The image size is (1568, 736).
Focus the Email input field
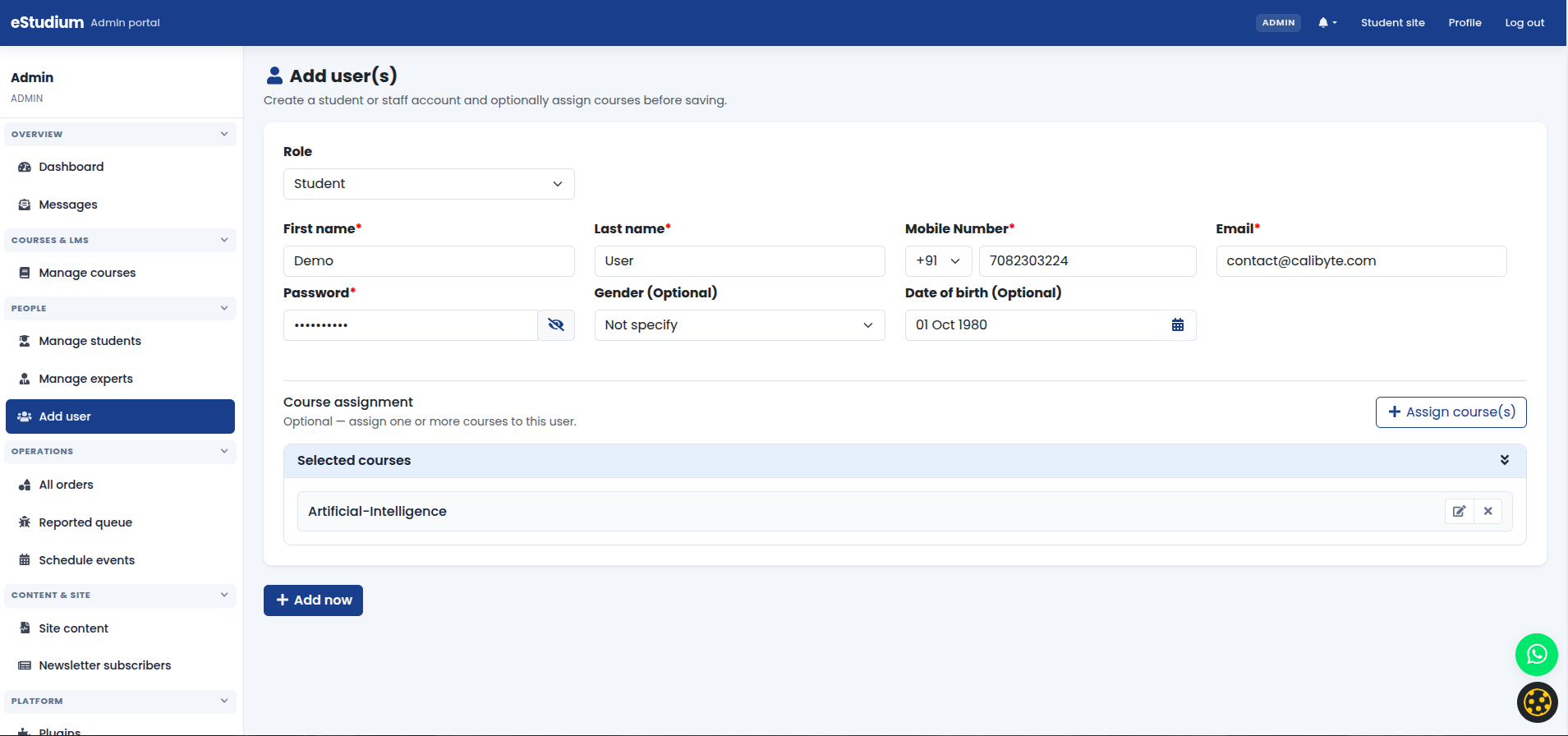[x=1361, y=261]
